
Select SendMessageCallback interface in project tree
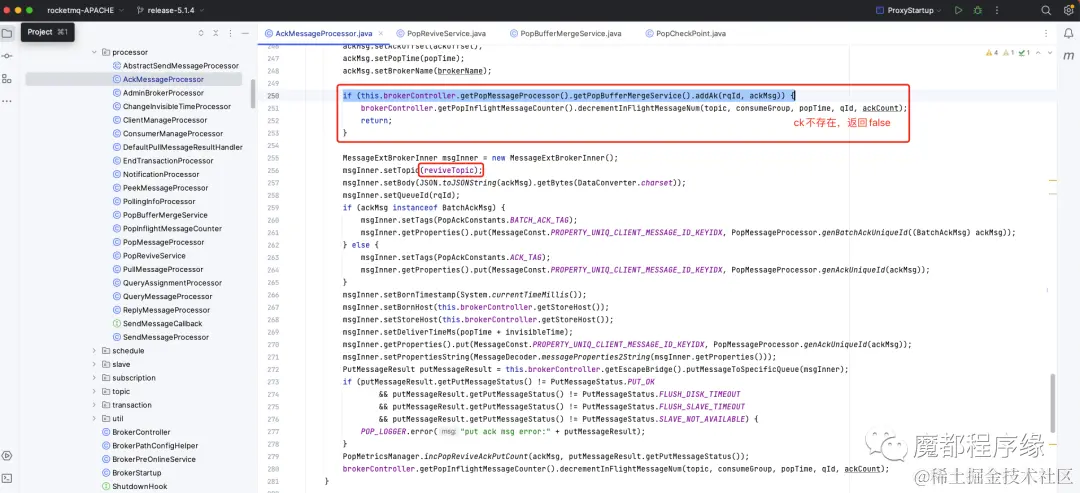pyautogui.click(x=163, y=324)
